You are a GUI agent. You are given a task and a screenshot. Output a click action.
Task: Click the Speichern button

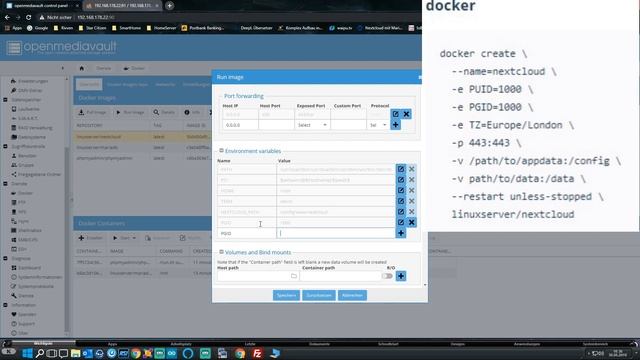tap(286, 295)
